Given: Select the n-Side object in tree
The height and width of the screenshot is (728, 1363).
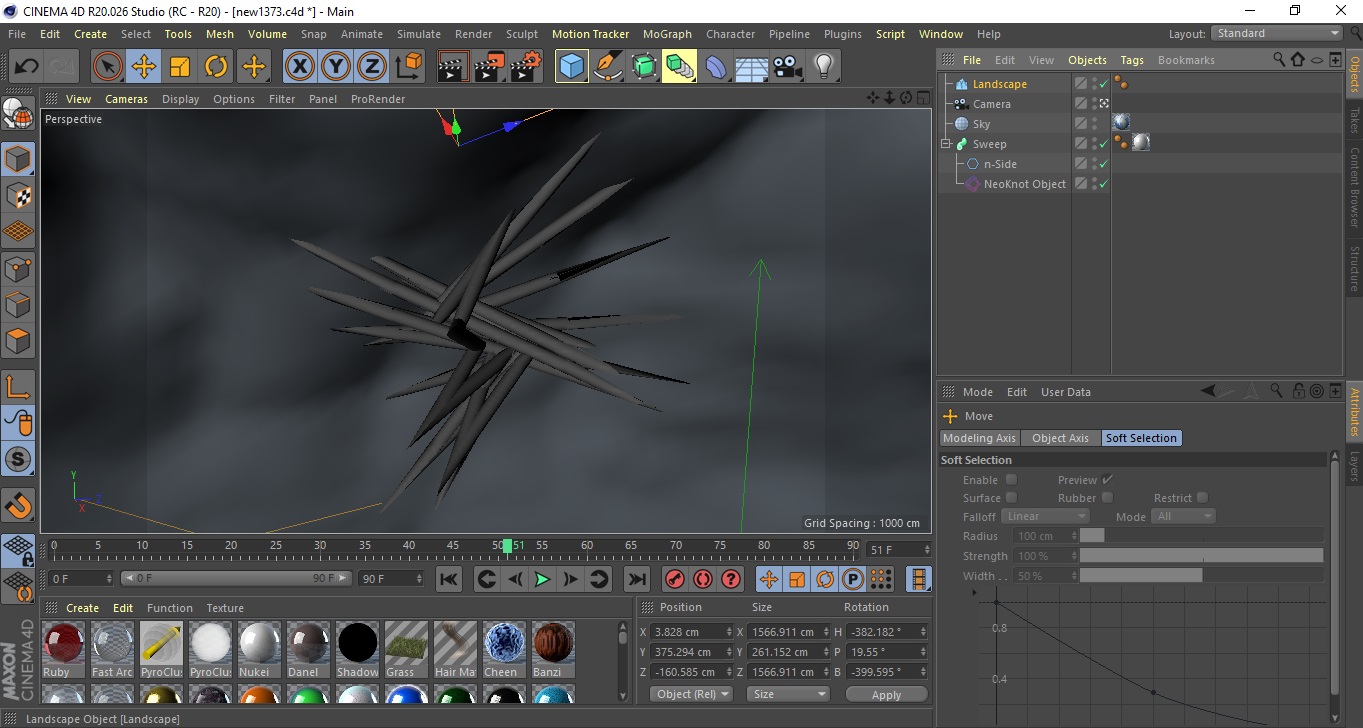Looking at the screenshot, I should point(1000,164).
